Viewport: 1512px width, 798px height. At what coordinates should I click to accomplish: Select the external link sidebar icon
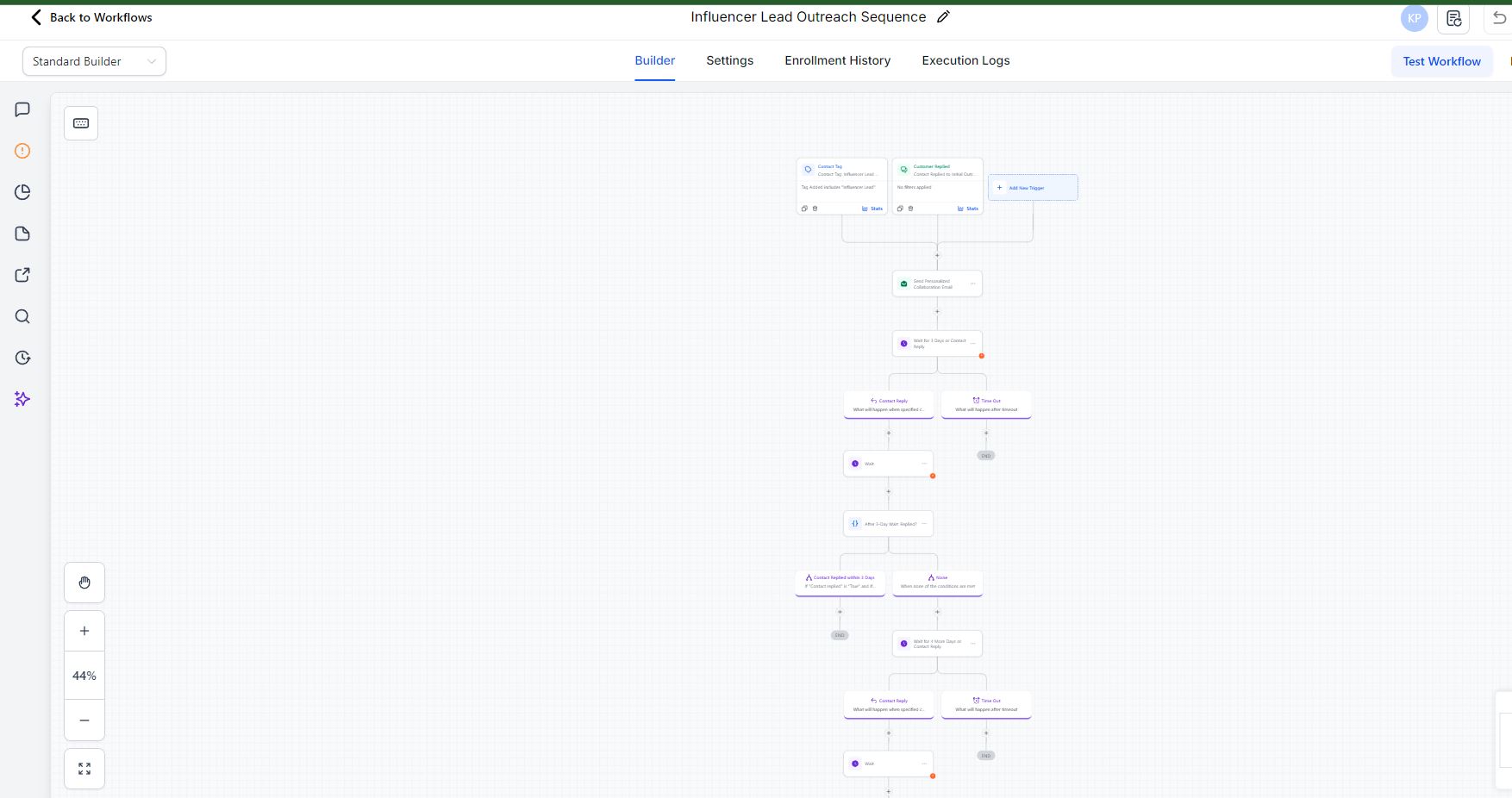coord(22,274)
